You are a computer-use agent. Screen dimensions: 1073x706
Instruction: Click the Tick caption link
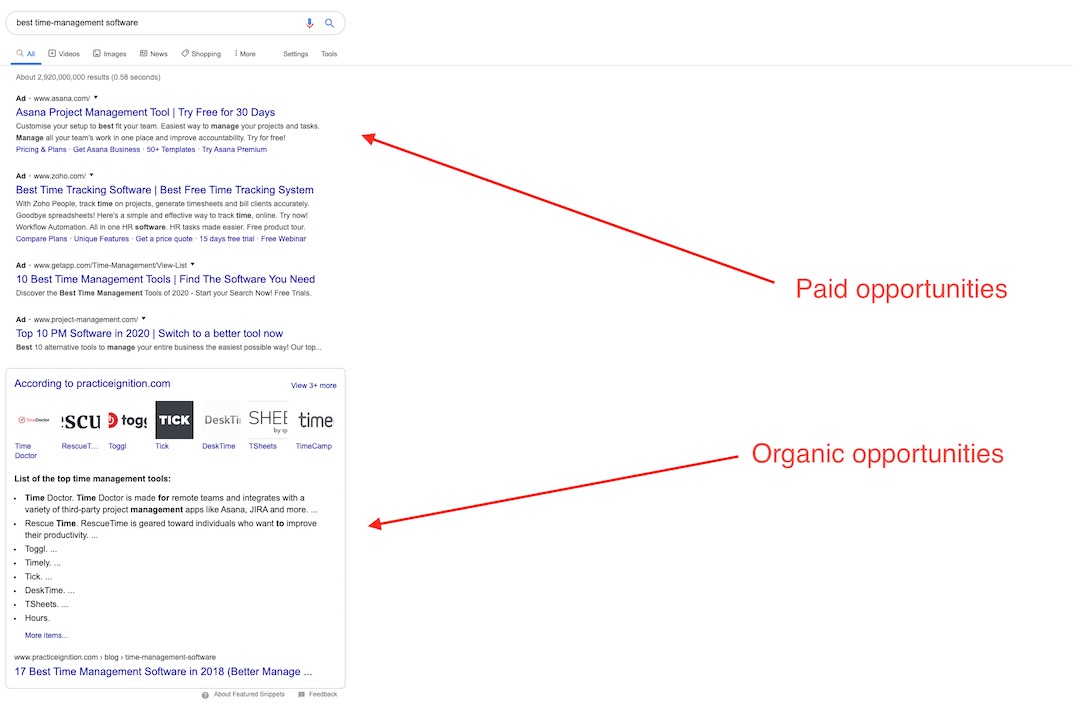161,446
